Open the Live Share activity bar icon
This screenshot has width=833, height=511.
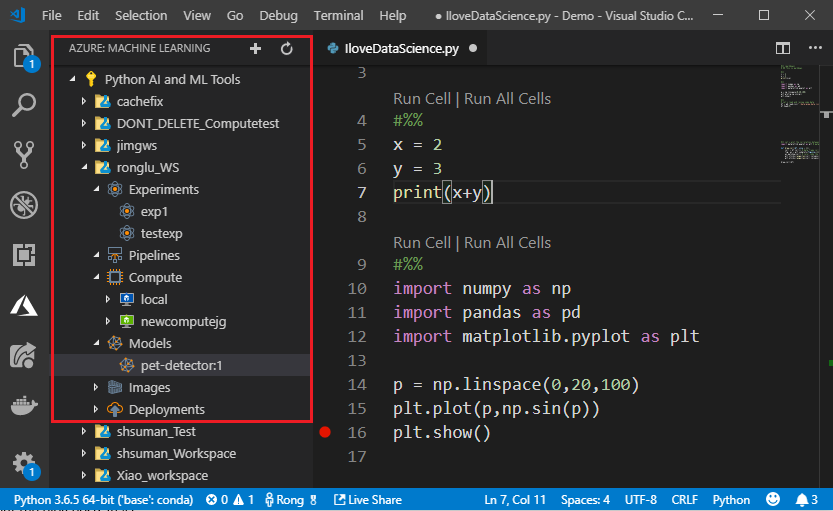[24, 356]
